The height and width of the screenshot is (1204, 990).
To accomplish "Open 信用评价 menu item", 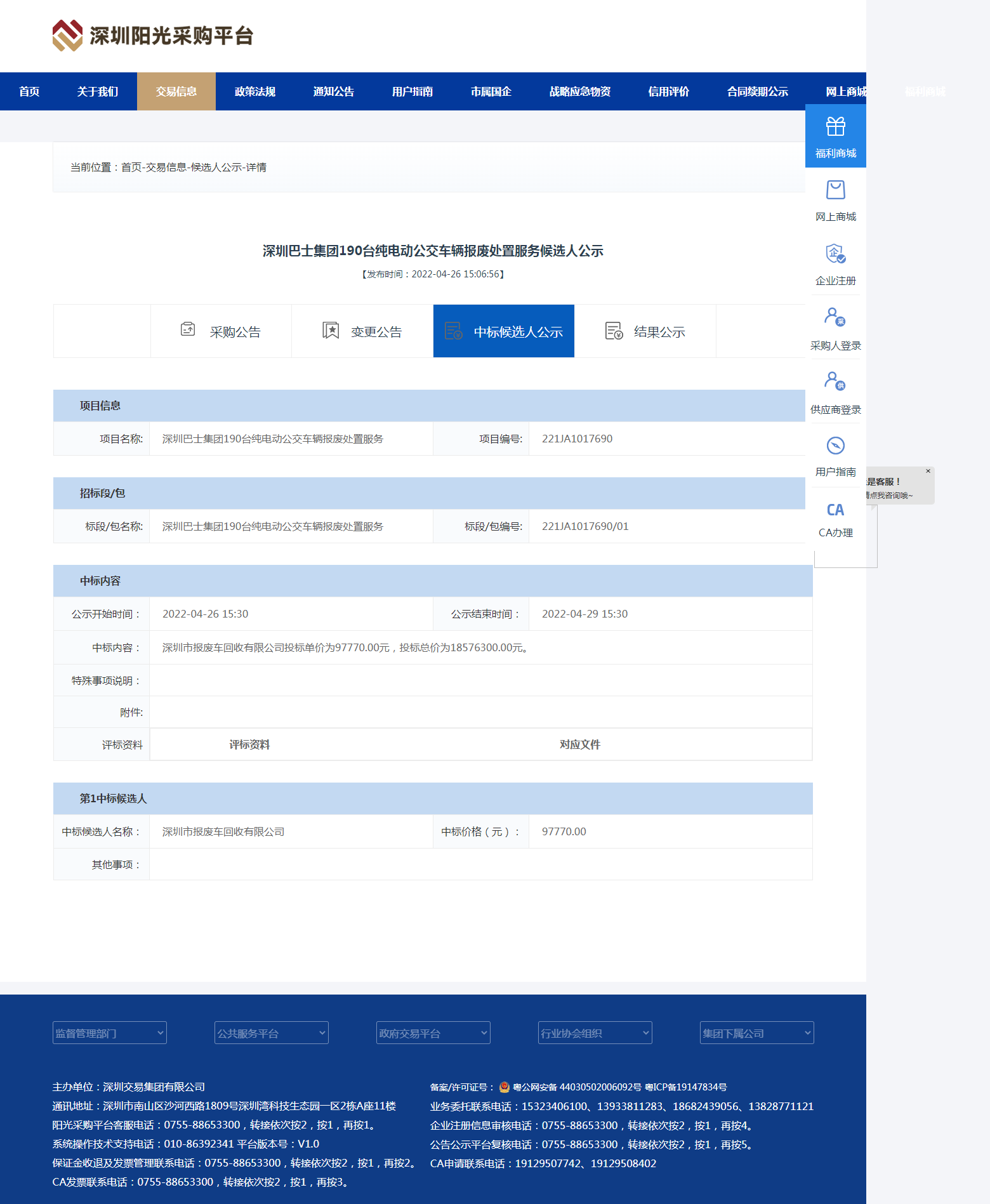I will click(669, 91).
